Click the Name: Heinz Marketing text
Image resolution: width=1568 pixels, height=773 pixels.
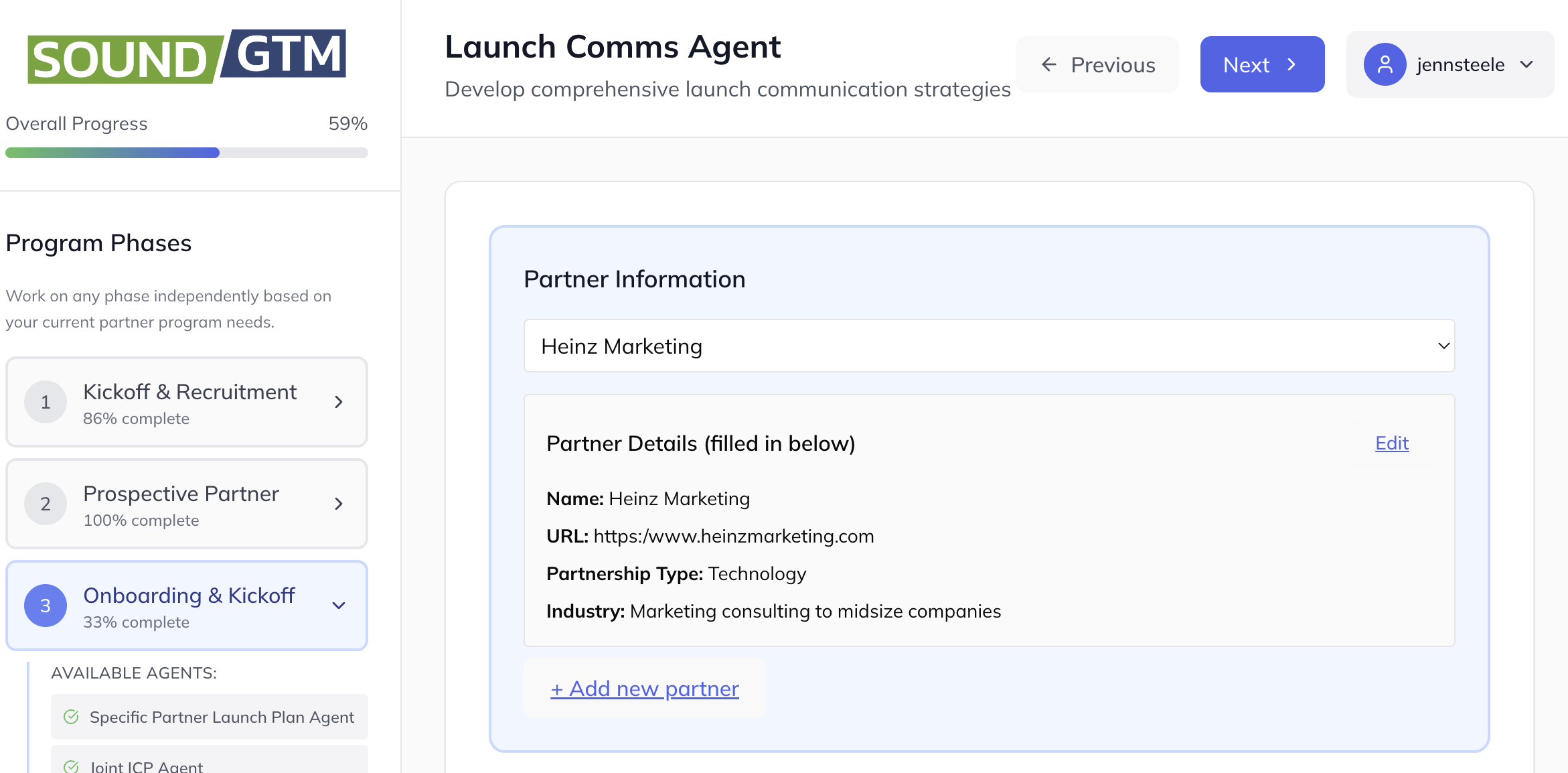pos(648,498)
